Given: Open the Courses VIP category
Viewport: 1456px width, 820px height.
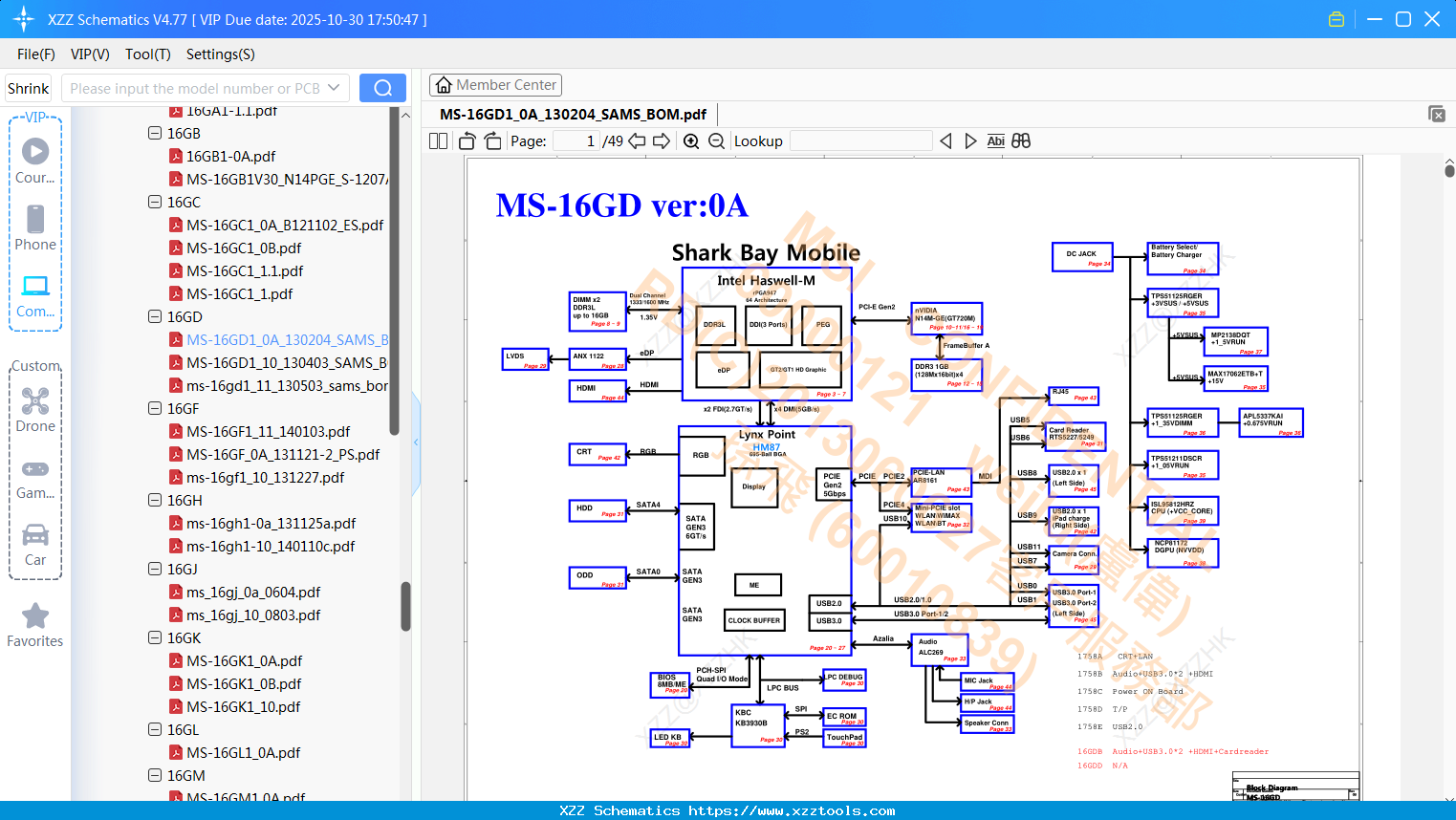Looking at the screenshot, I should click(x=35, y=159).
